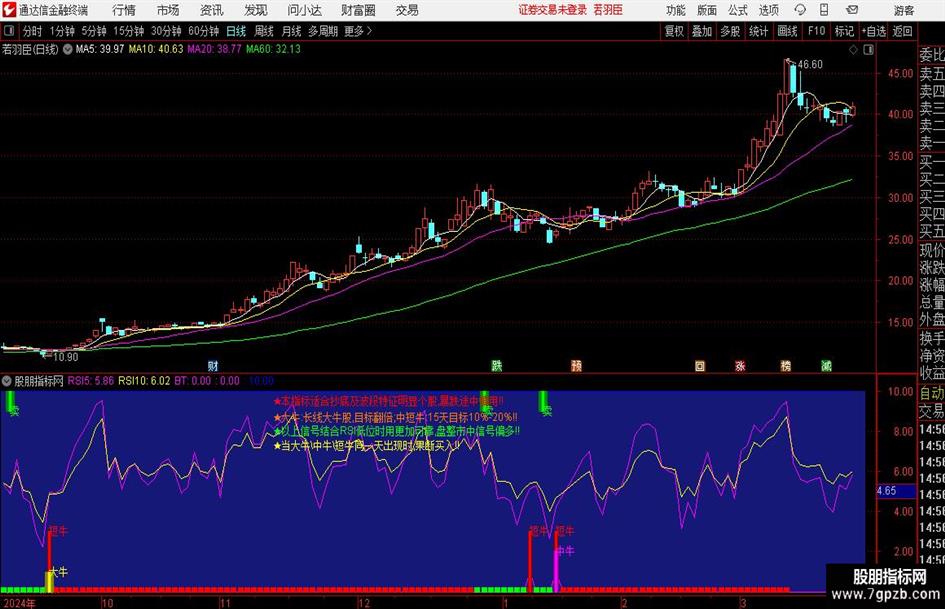Select the 周线 weekly period tab
The width and height of the screenshot is (945, 609).
(263, 31)
